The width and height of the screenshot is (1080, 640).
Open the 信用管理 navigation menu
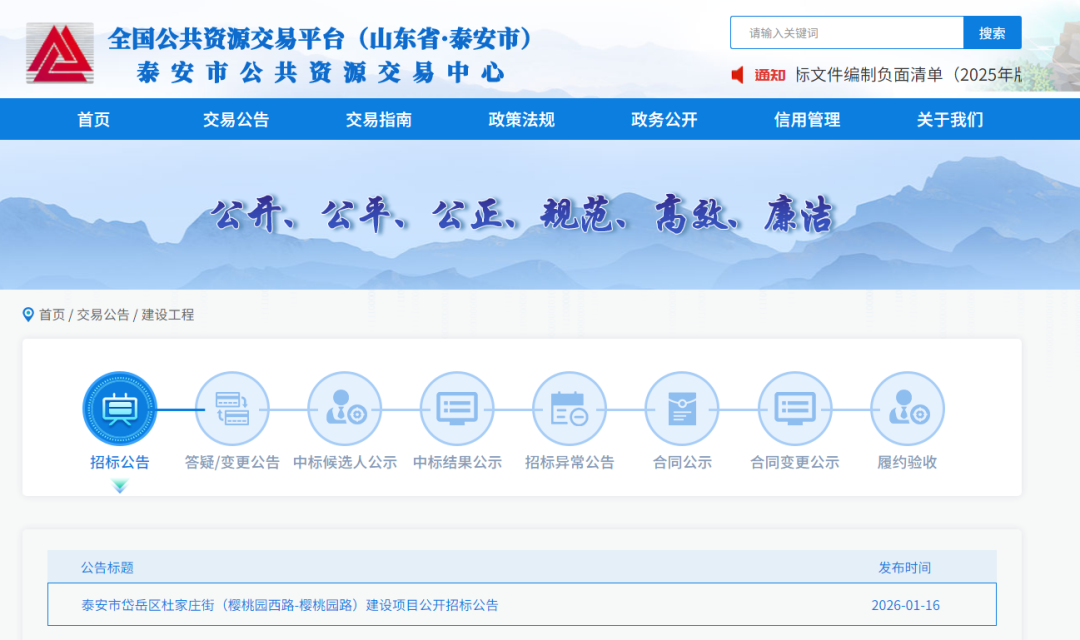tap(807, 120)
